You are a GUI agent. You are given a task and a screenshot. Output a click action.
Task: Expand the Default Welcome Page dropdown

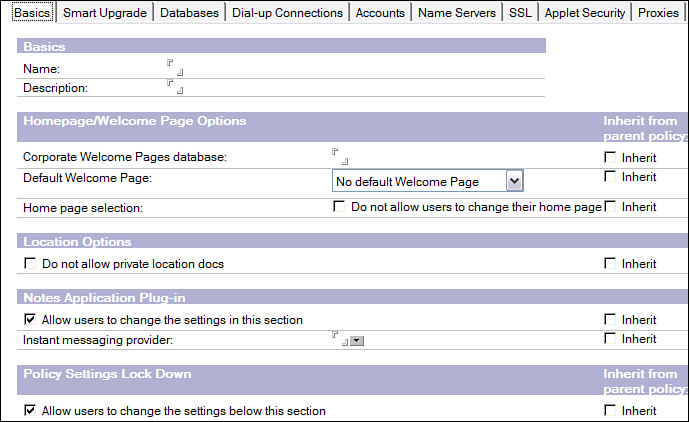tap(514, 181)
